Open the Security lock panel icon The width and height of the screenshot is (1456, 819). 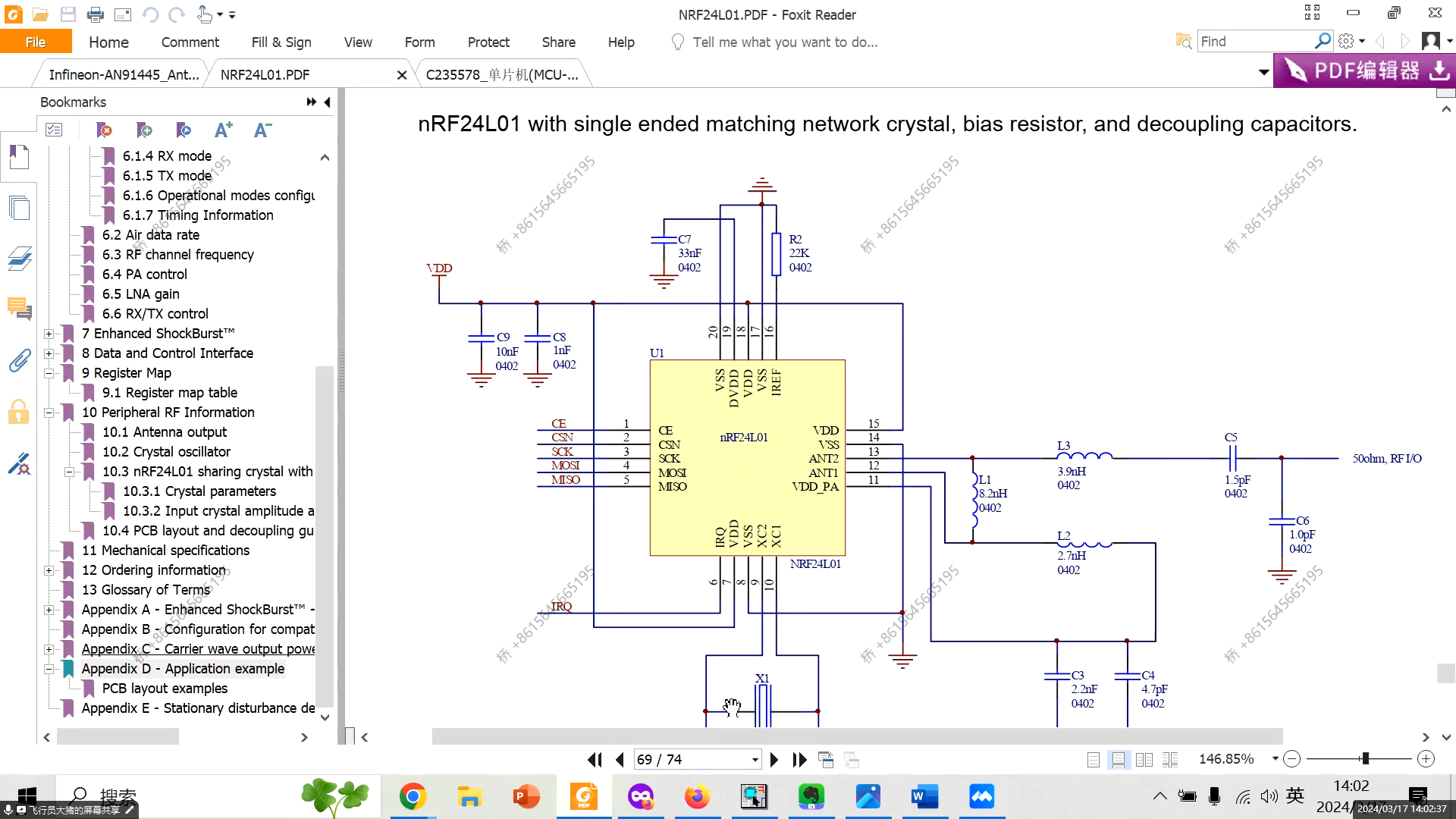tap(19, 412)
